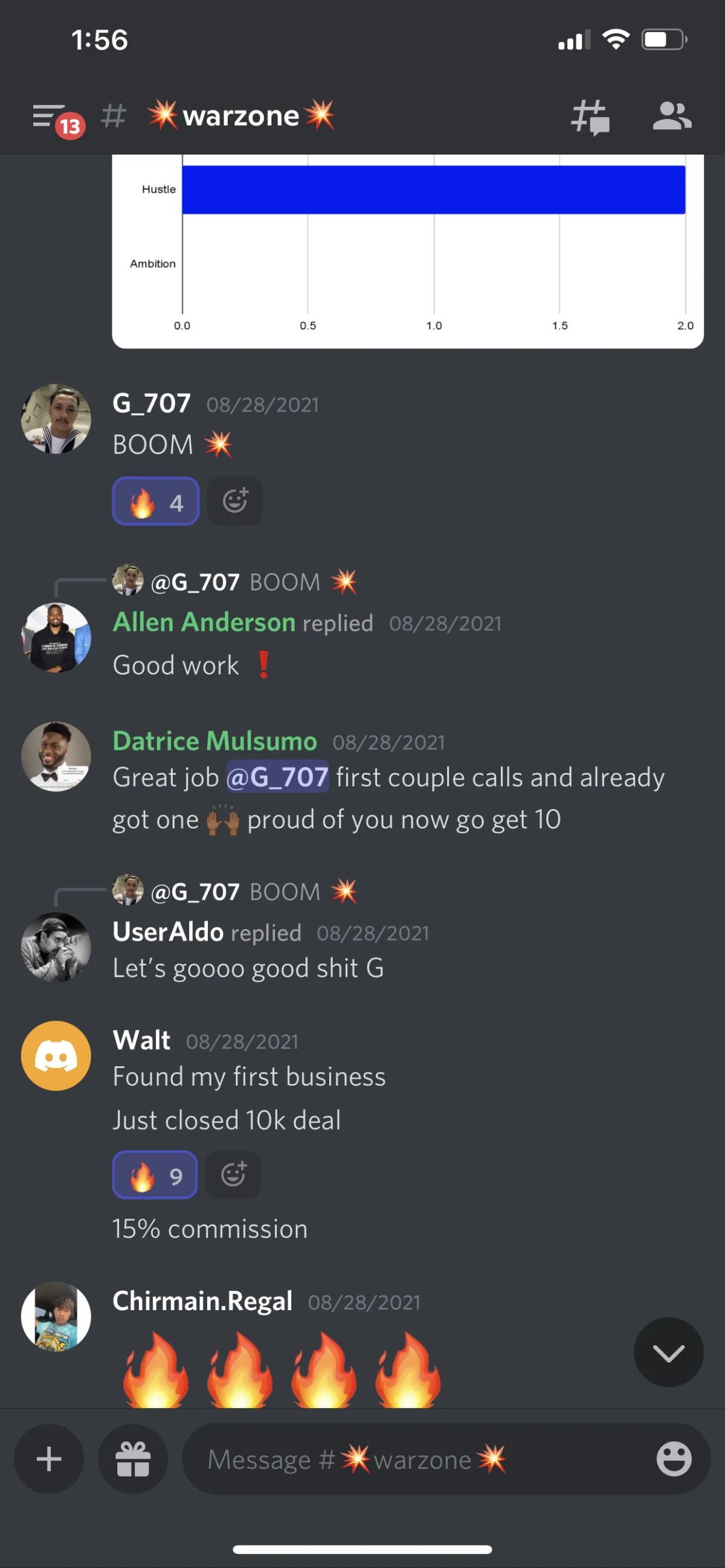Focus the Message #warzone input field
Image resolution: width=725 pixels, height=1568 pixels.
[420, 1459]
